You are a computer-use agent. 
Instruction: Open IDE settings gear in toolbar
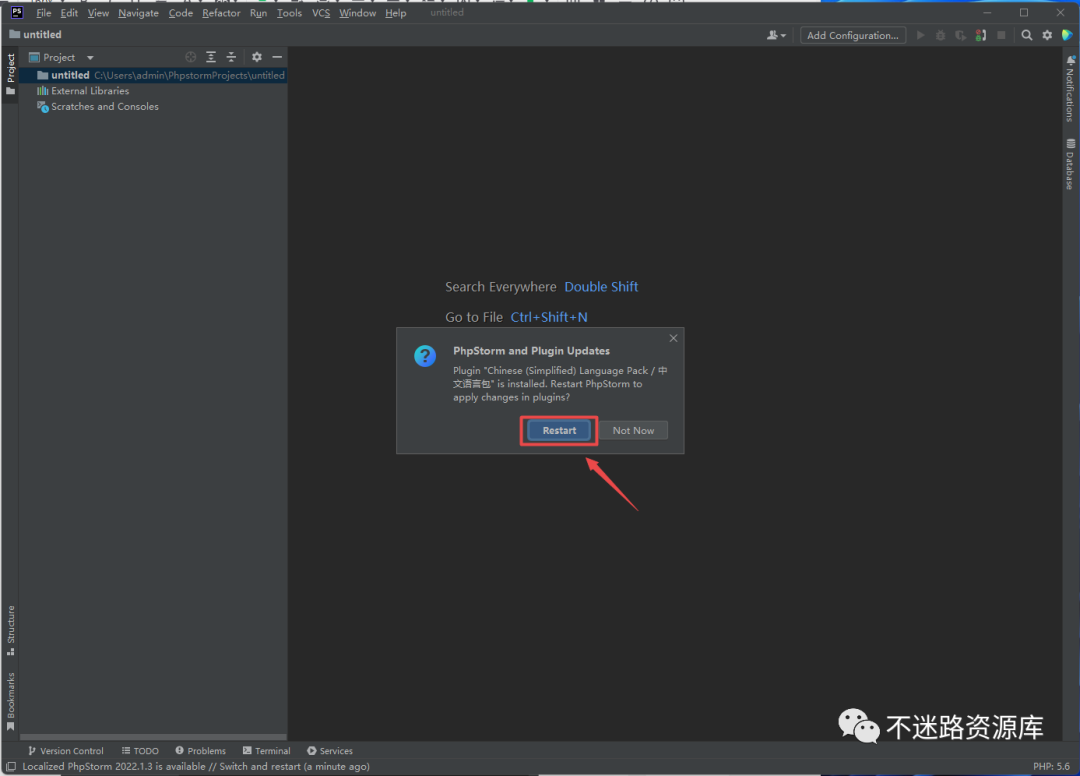click(1047, 35)
